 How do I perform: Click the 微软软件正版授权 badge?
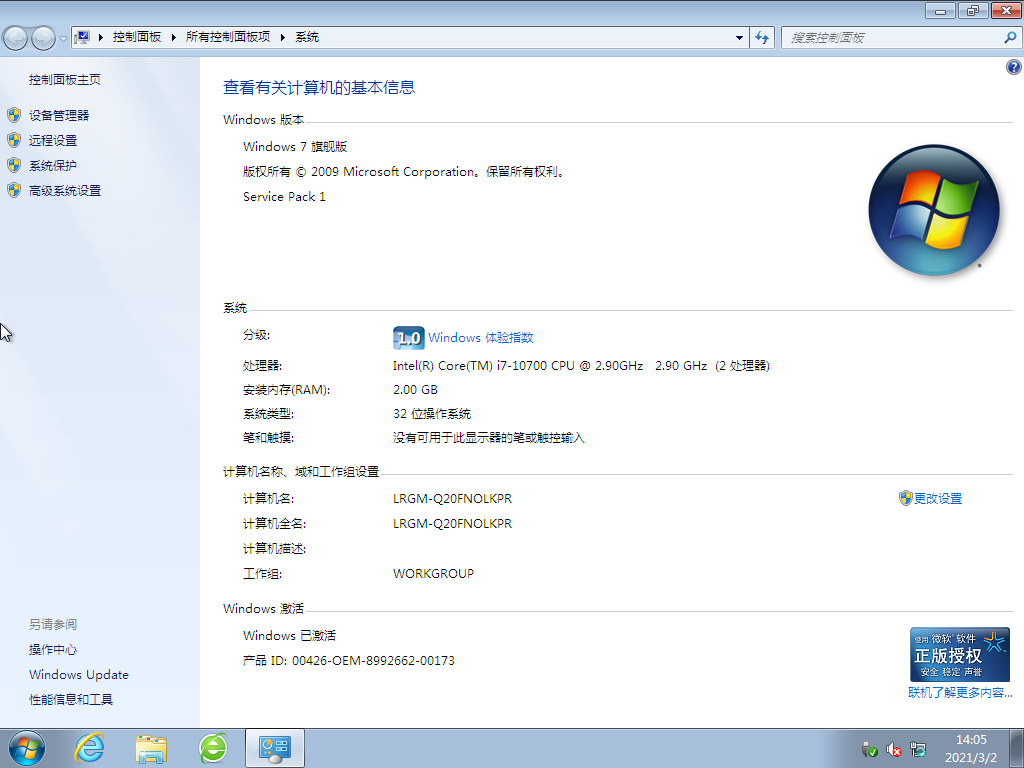pos(958,653)
